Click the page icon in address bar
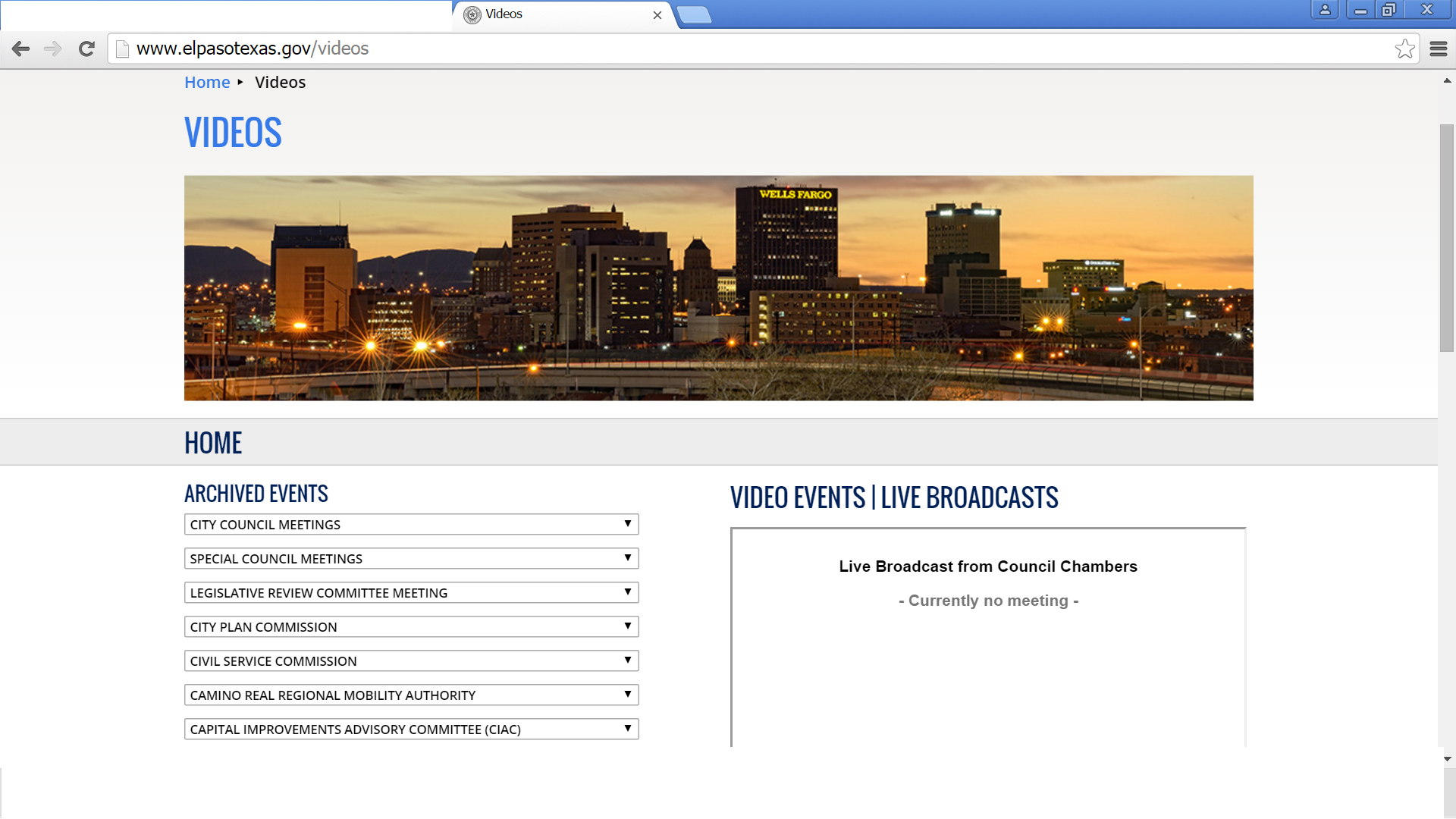This screenshot has width=1456, height=819. [x=122, y=49]
